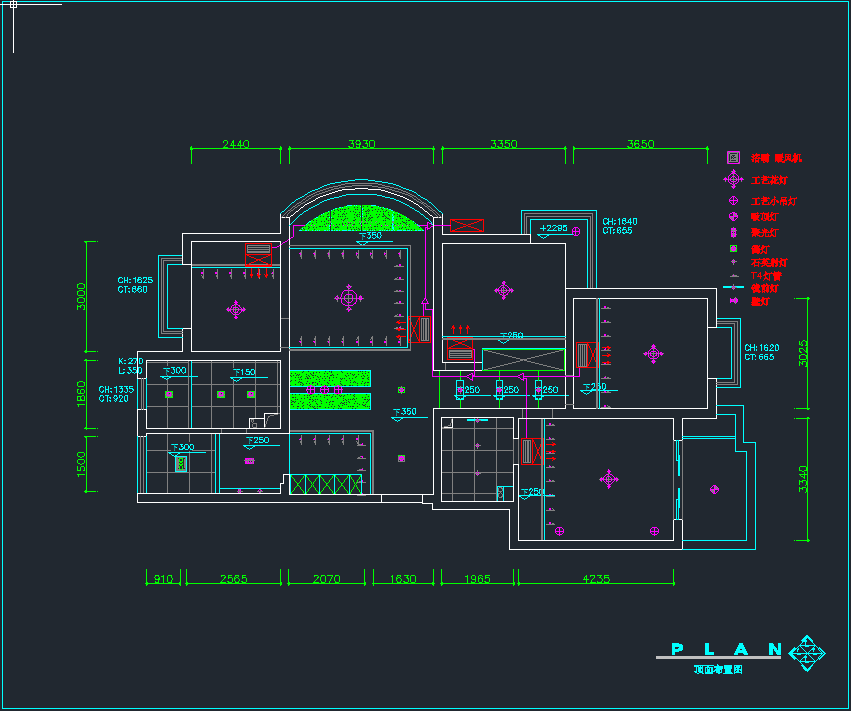This screenshot has width=851, height=711.
Task: Click the small pendant lamp legend symbol
Action: 733,201
